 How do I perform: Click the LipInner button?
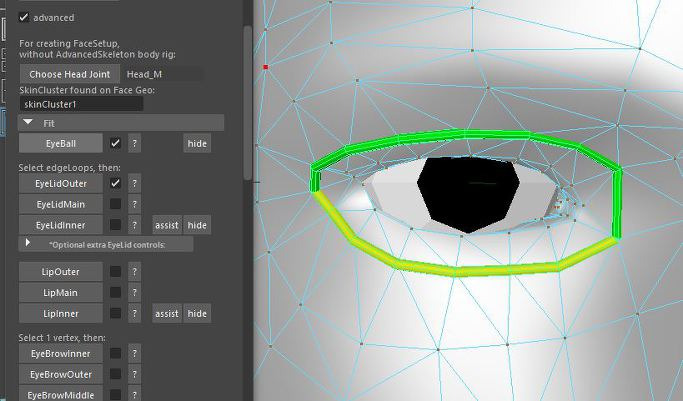click(x=61, y=313)
